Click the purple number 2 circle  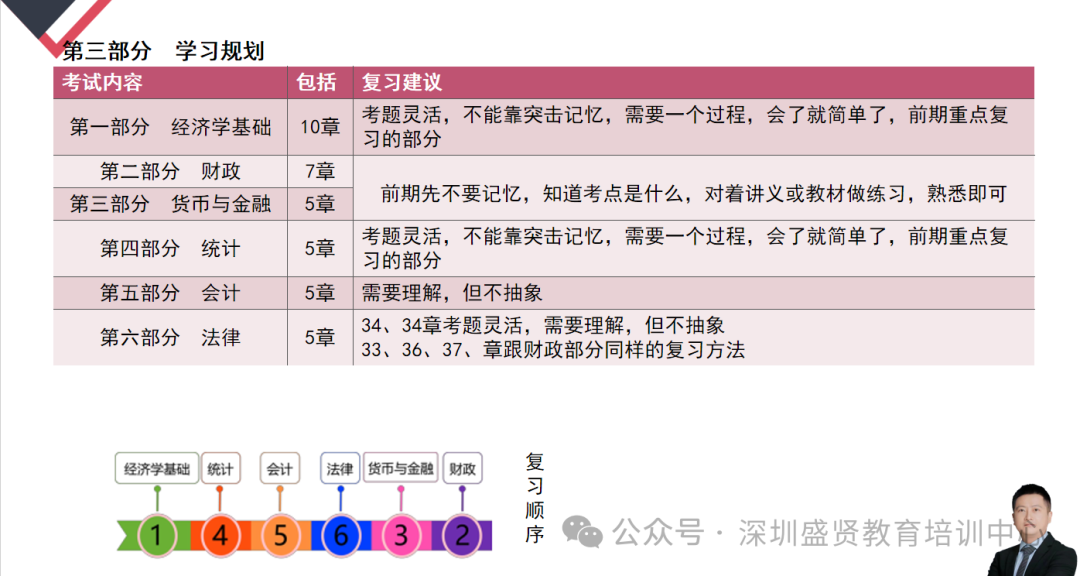(462, 535)
